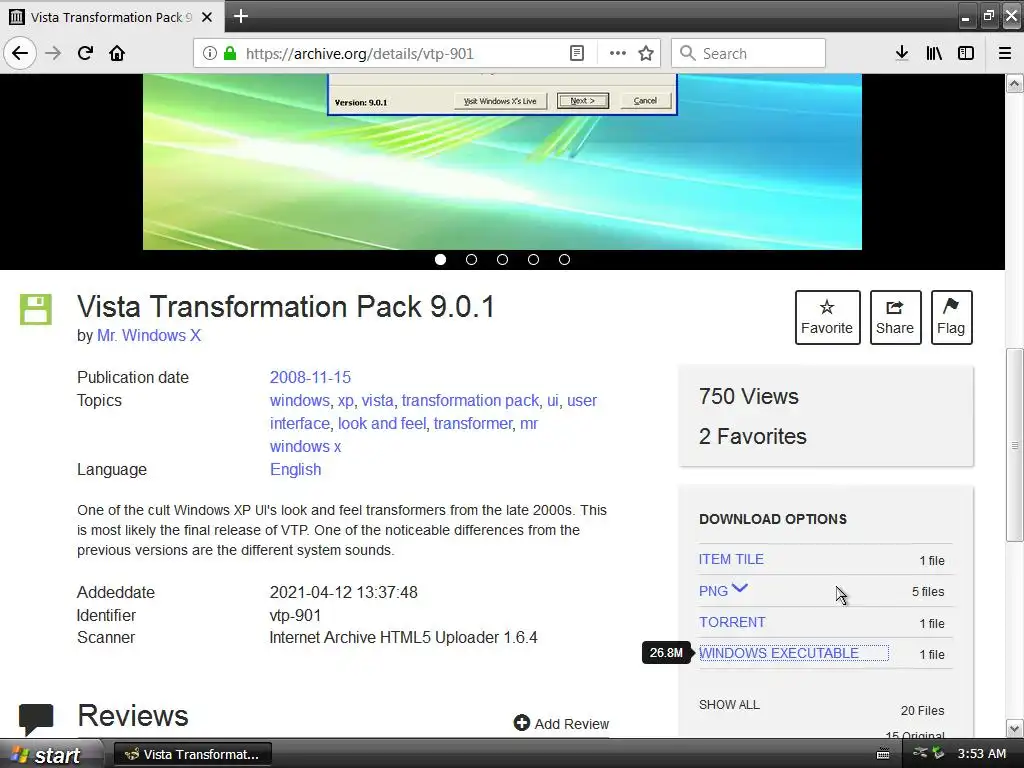
Task: Click the 'ui' topic link
Action: (552, 400)
